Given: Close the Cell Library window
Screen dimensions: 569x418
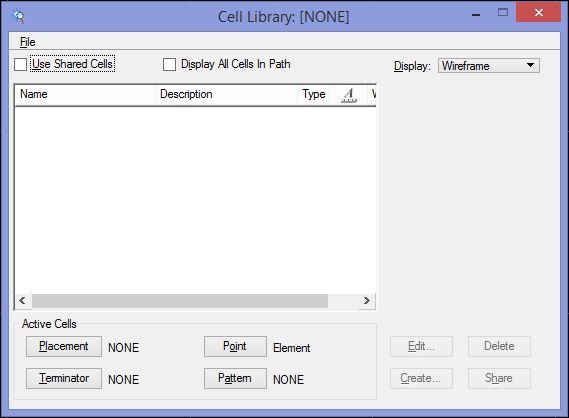Looking at the screenshot, I should [539, 12].
